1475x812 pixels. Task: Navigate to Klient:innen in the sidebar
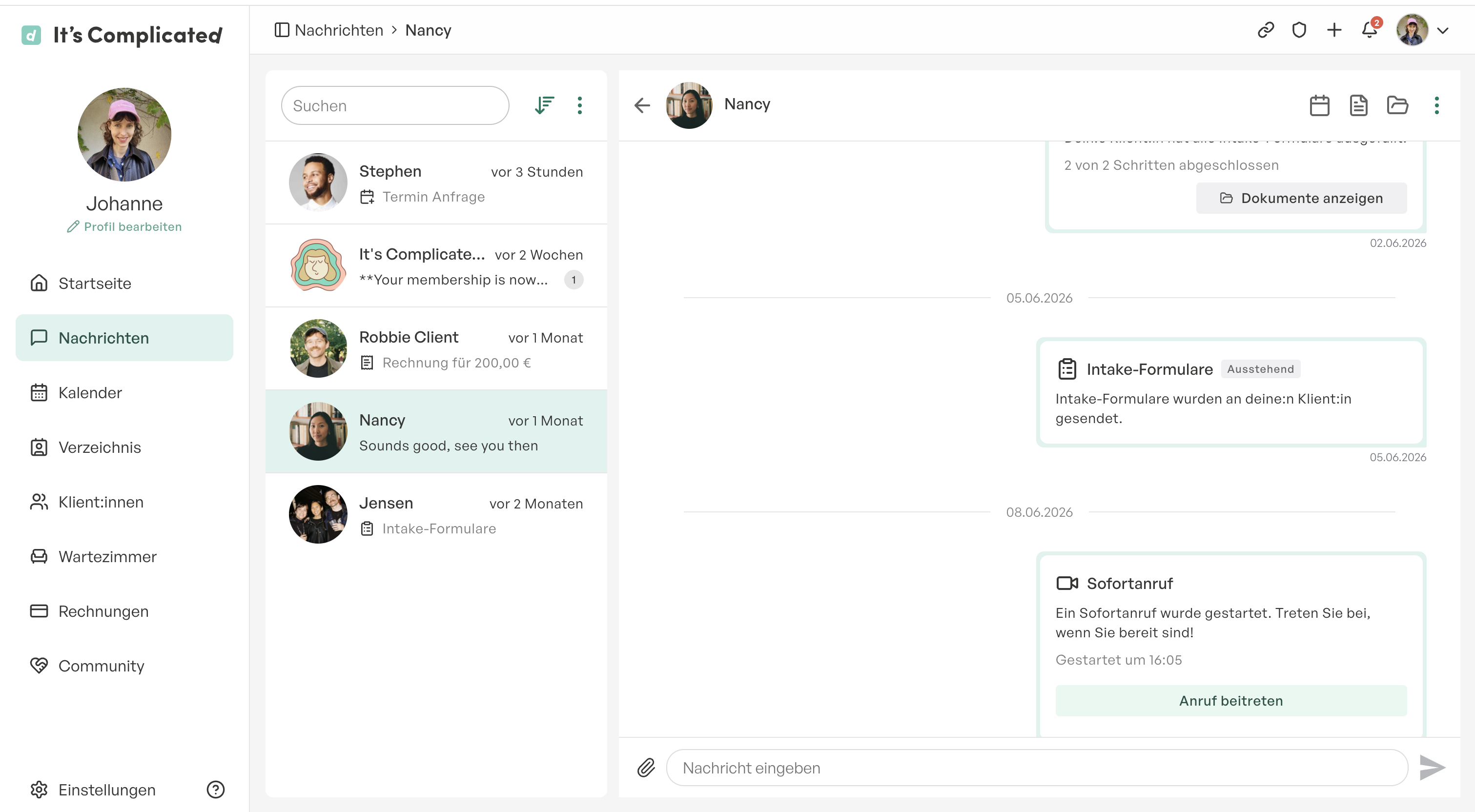pos(124,502)
